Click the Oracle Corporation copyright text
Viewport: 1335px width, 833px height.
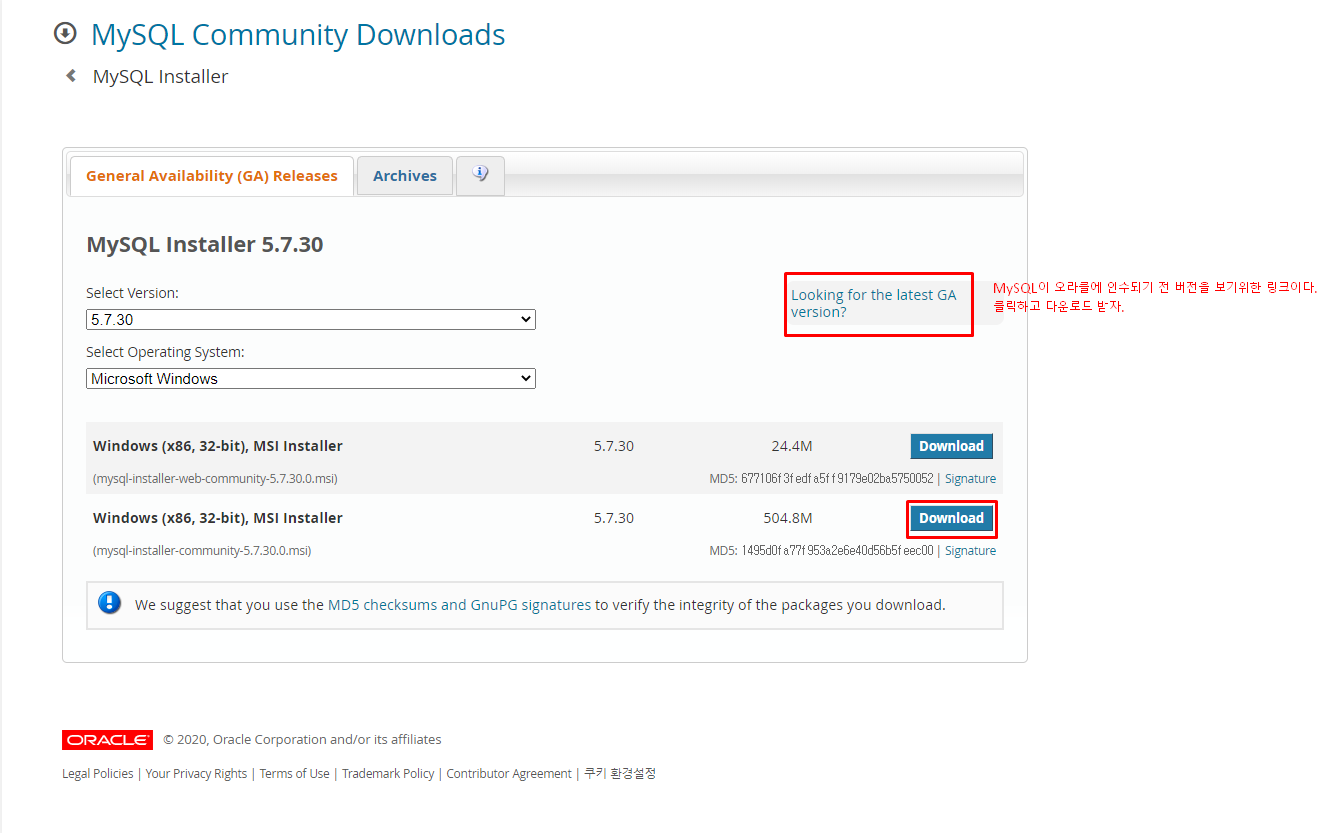pos(302,740)
